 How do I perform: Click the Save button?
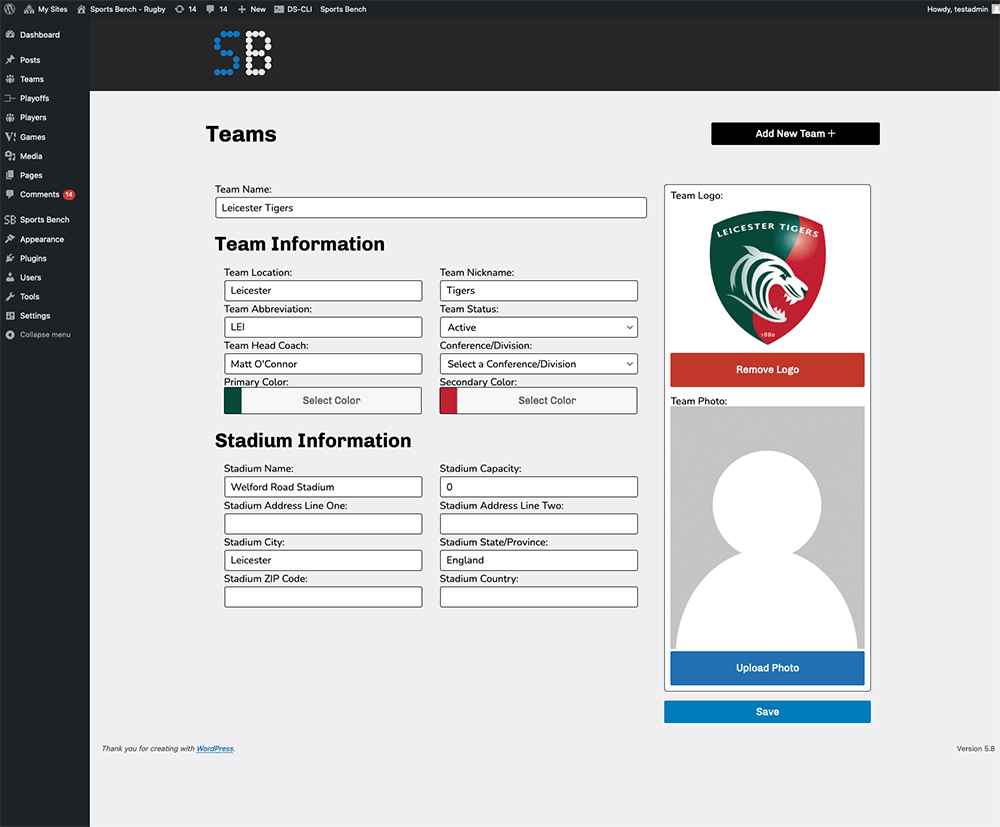tap(767, 712)
